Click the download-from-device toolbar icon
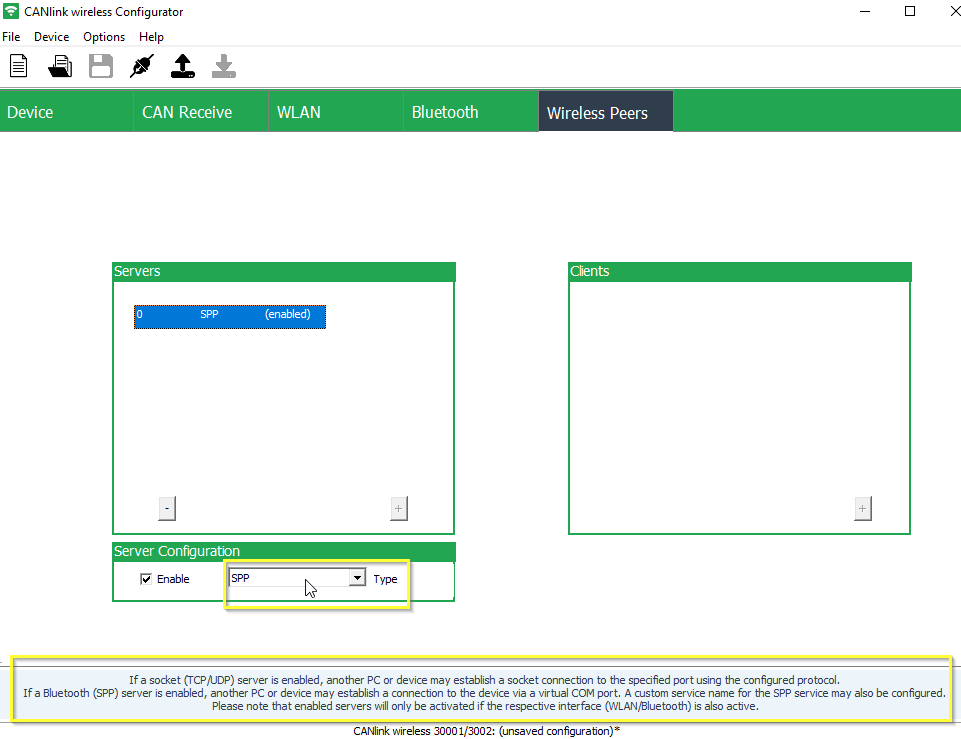The image size is (961, 739). [x=223, y=66]
